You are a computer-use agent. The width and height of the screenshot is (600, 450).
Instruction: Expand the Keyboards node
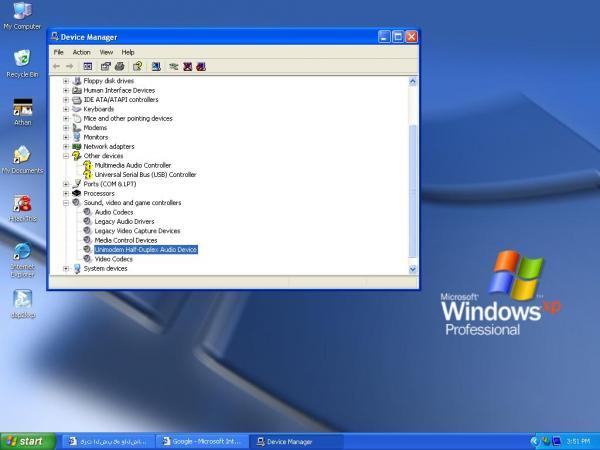pyautogui.click(x=66, y=109)
